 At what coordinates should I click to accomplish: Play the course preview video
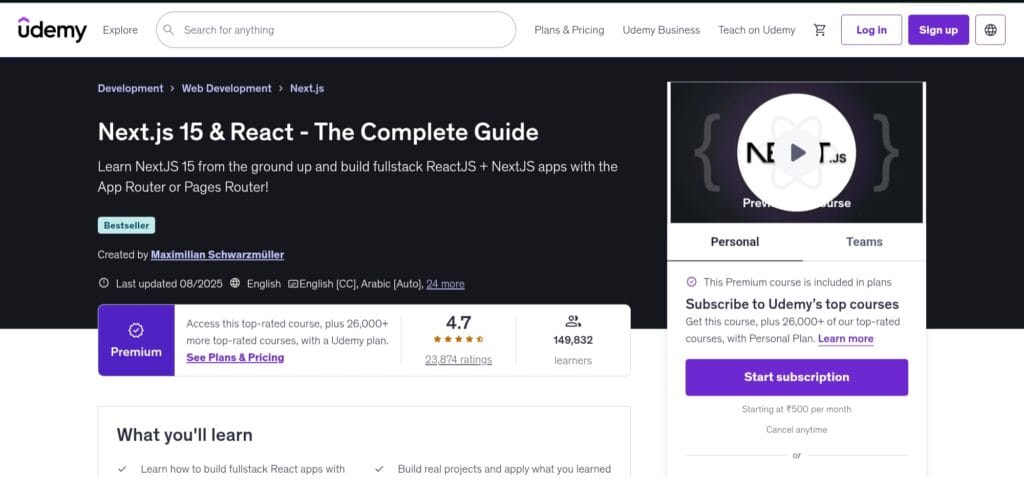797,152
